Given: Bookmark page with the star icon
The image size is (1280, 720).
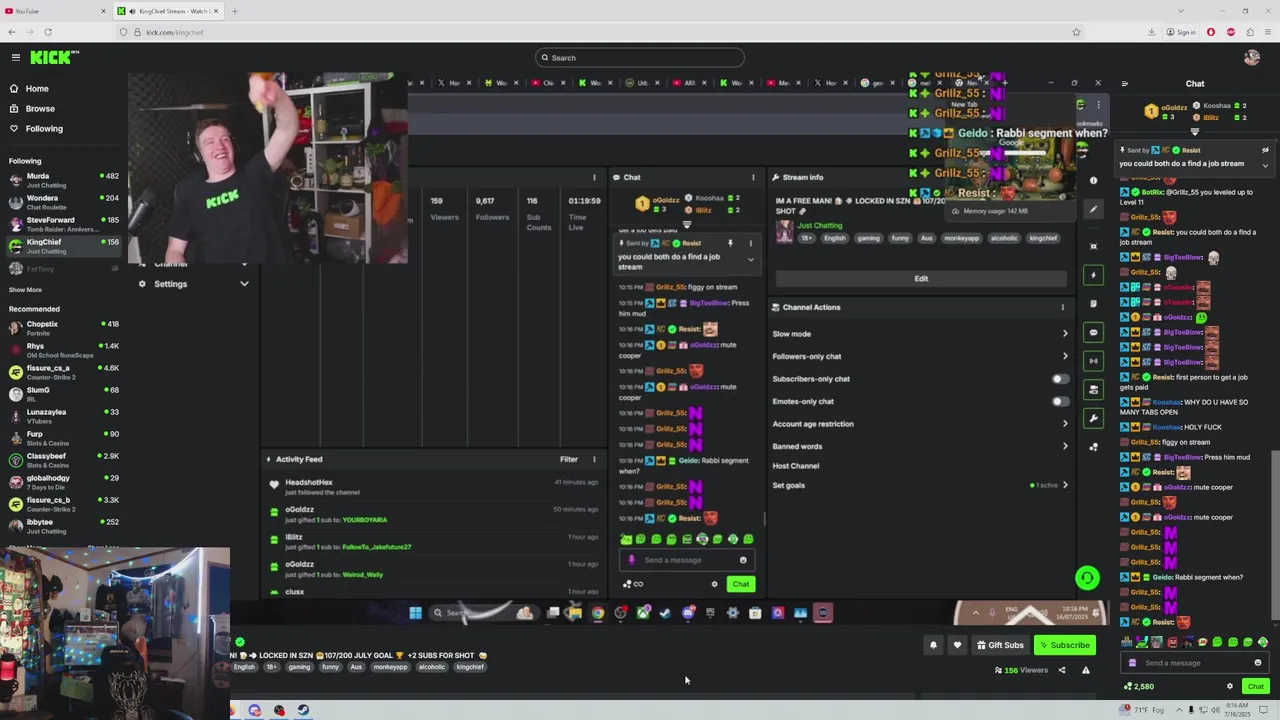Looking at the screenshot, I should tap(1076, 32).
